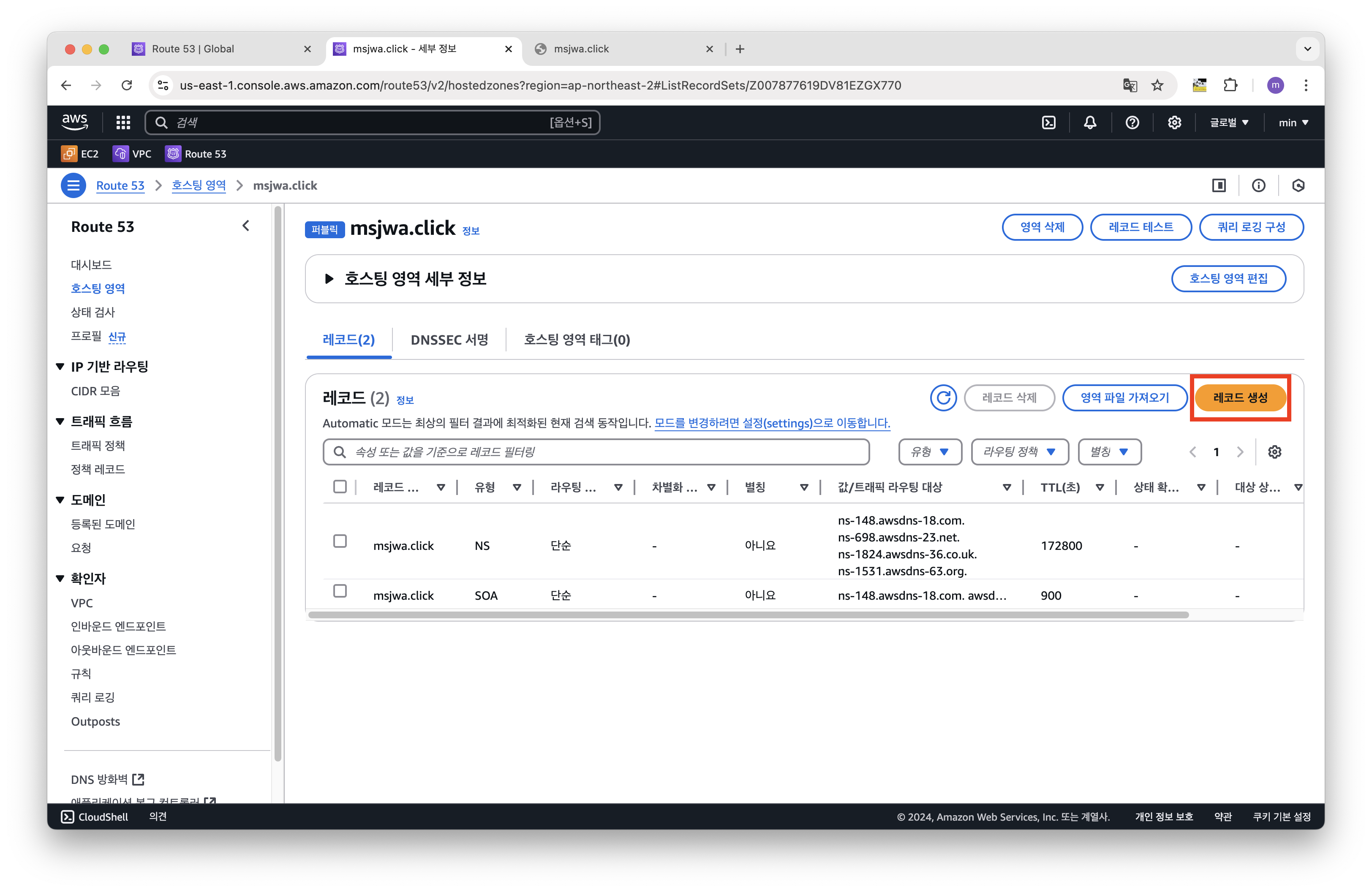The image size is (1372, 892).
Task: Open the 라우팅 정책 filter dropdown
Action: point(1019,452)
